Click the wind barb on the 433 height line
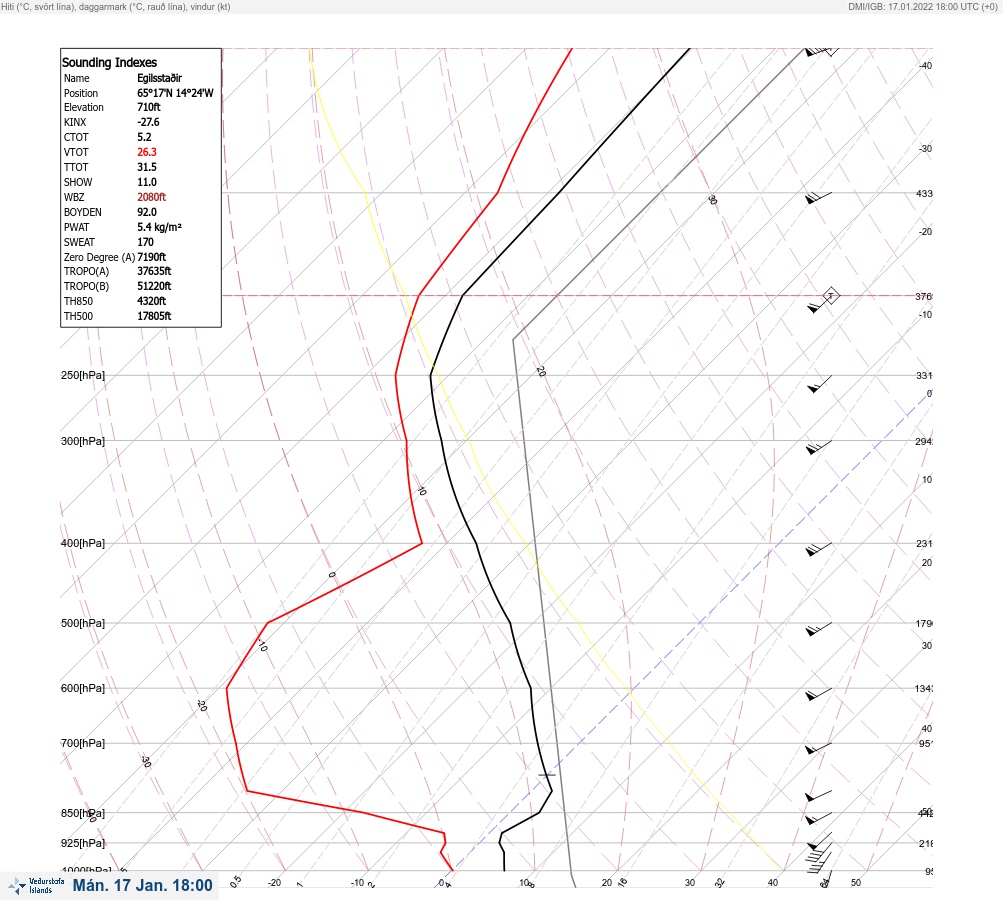 (x=819, y=198)
